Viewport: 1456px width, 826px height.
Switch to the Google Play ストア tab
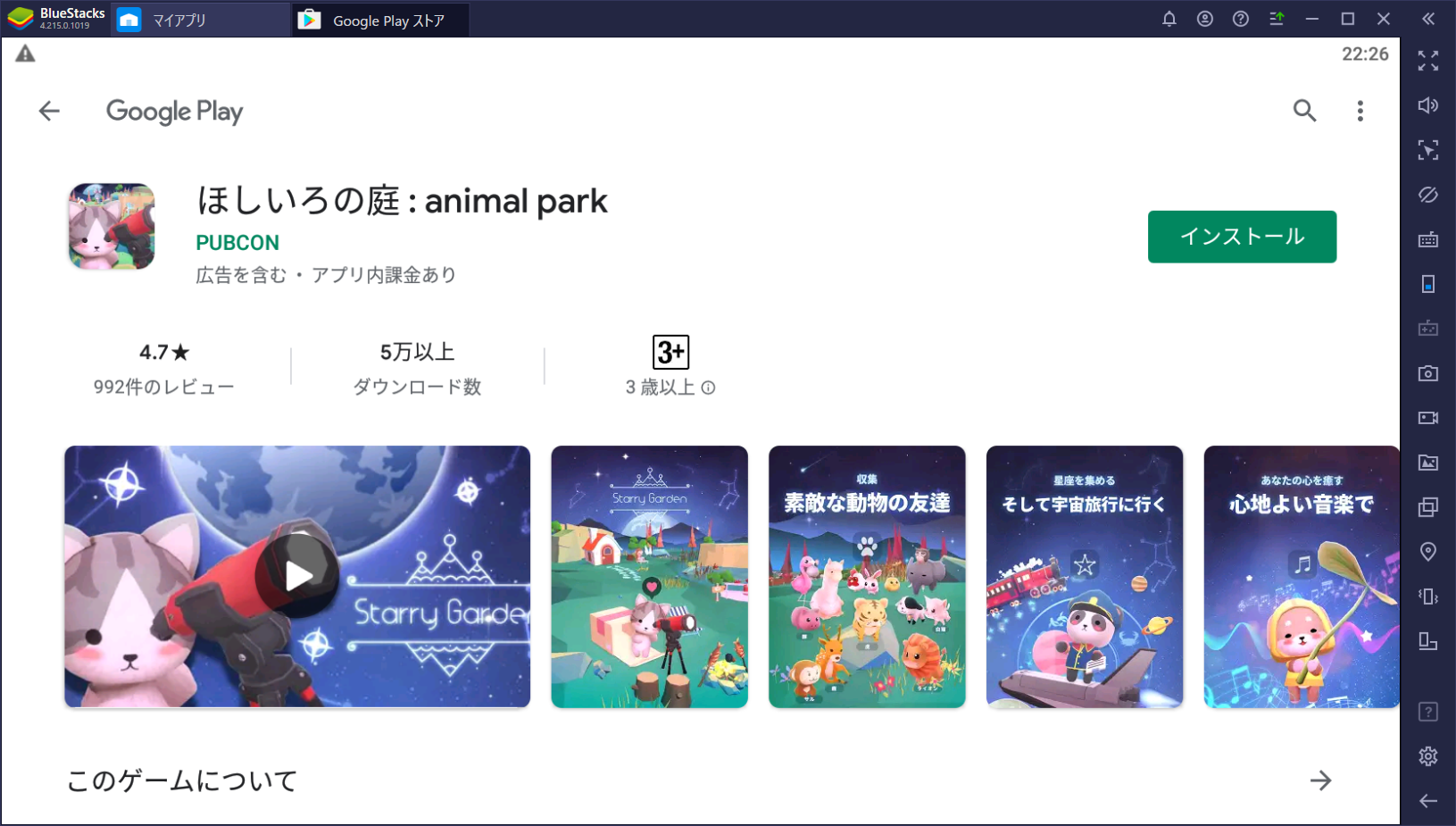(380, 20)
